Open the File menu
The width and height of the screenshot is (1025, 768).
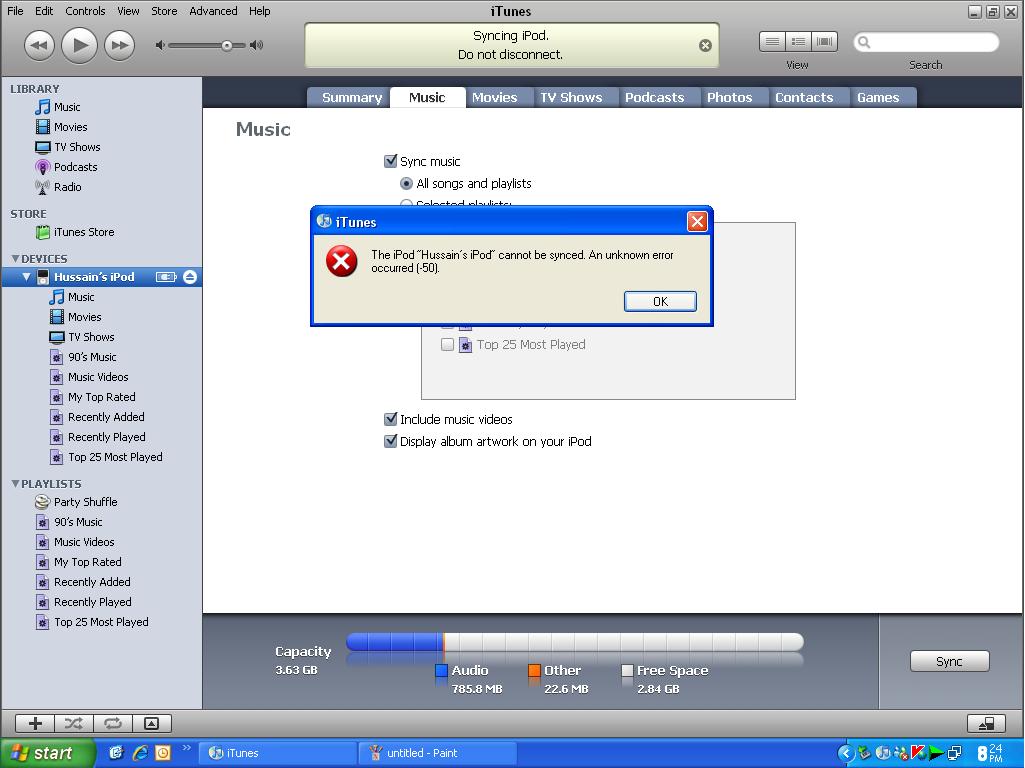click(x=15, y=11)
